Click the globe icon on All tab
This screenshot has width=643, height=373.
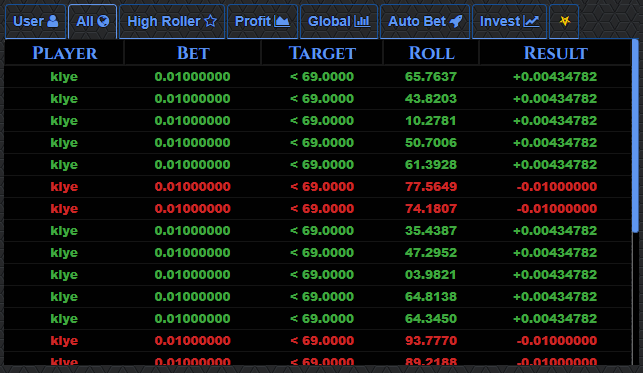(x=103, y=21)
